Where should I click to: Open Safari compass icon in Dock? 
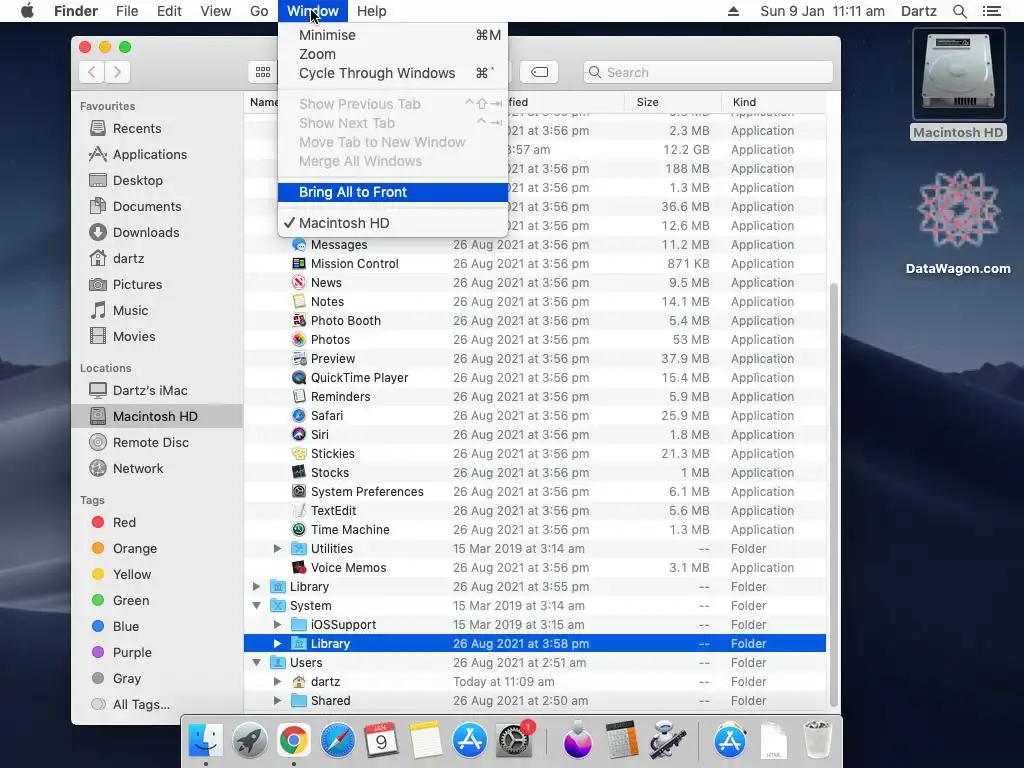click(338, 740)
